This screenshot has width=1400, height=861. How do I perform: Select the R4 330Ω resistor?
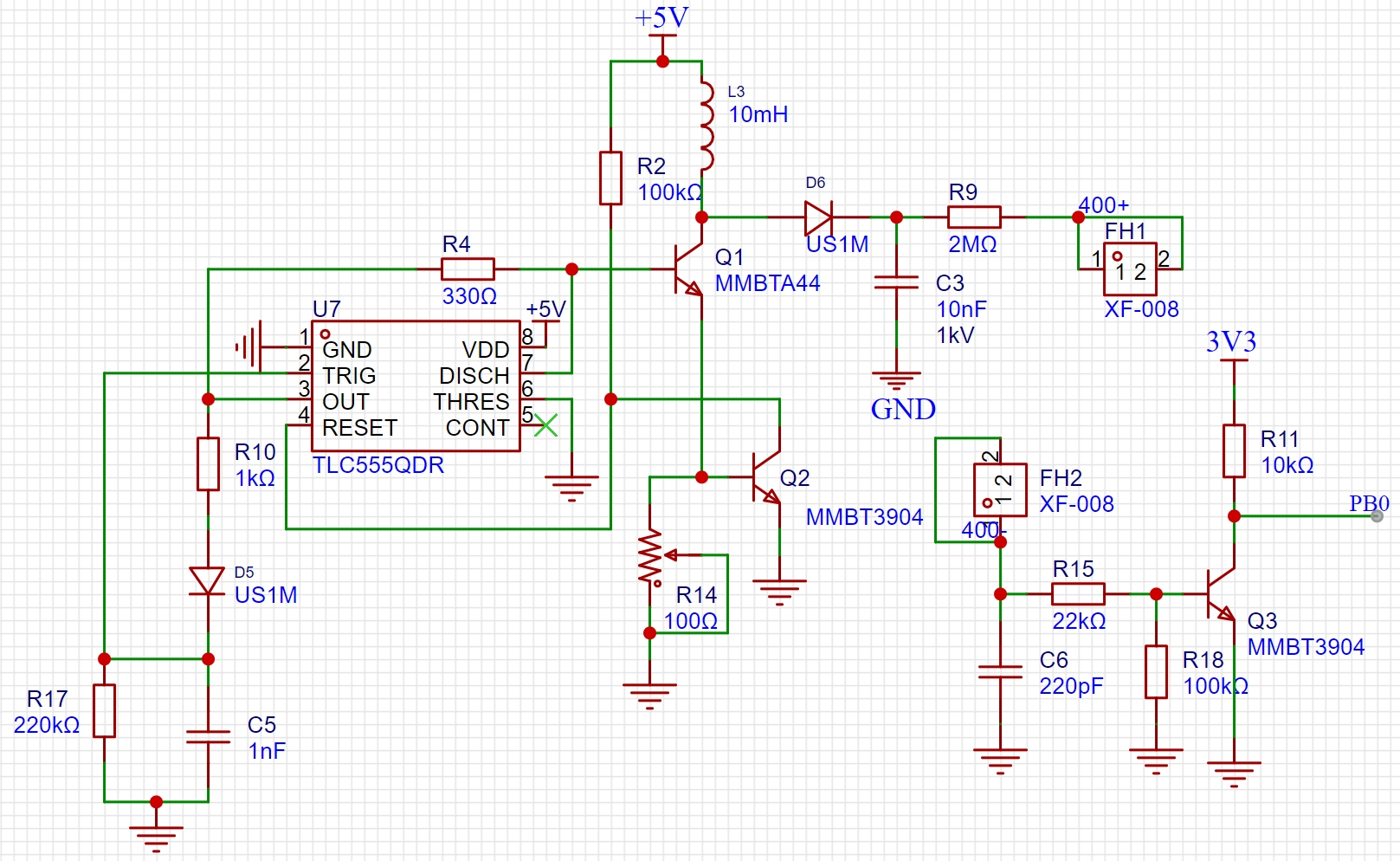[468, 269]
